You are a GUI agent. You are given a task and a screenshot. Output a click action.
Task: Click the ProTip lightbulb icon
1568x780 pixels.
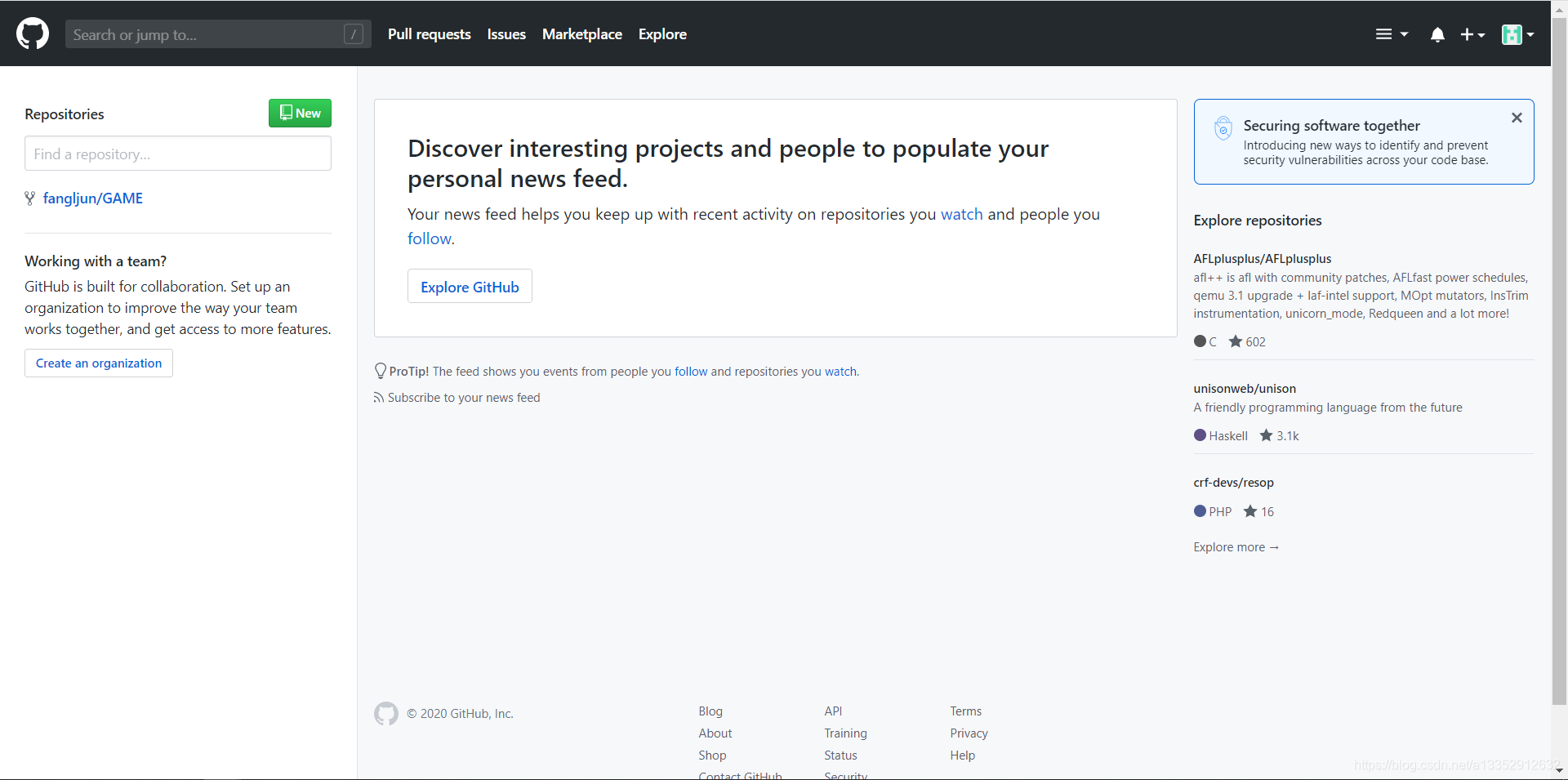(x=381, y=372)
